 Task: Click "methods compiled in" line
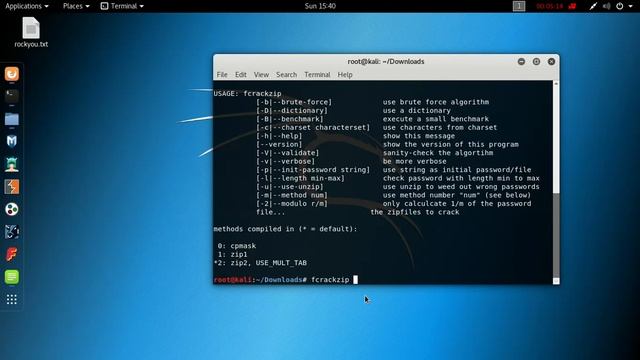coord(285,229)
